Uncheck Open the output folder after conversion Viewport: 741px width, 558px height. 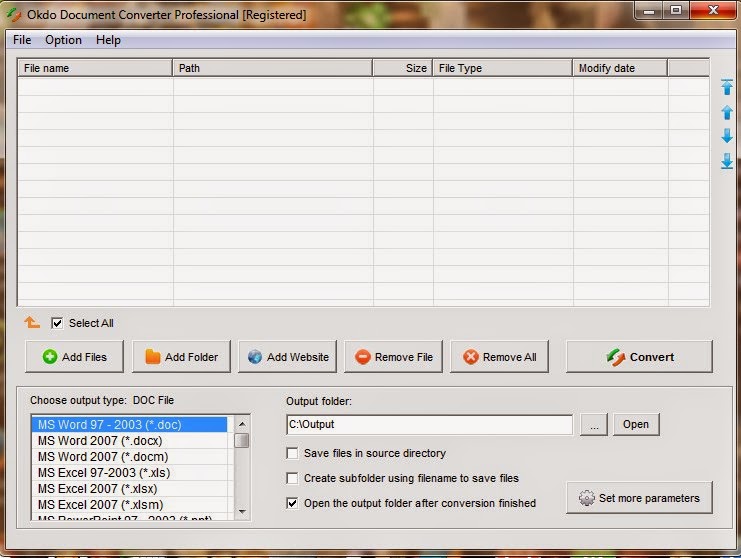click(293, 503)
